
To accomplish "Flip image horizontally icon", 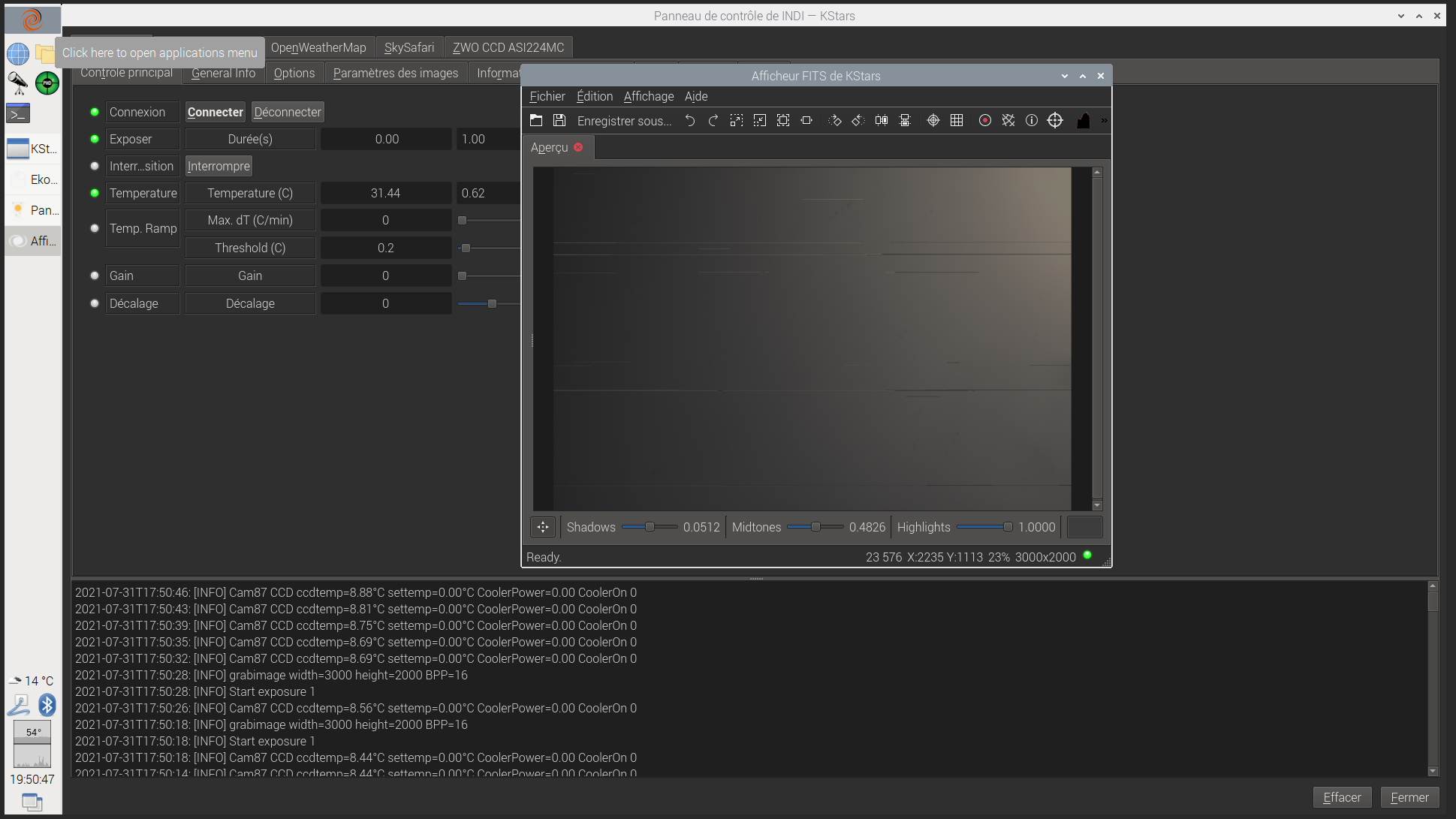I will point(882,120).
